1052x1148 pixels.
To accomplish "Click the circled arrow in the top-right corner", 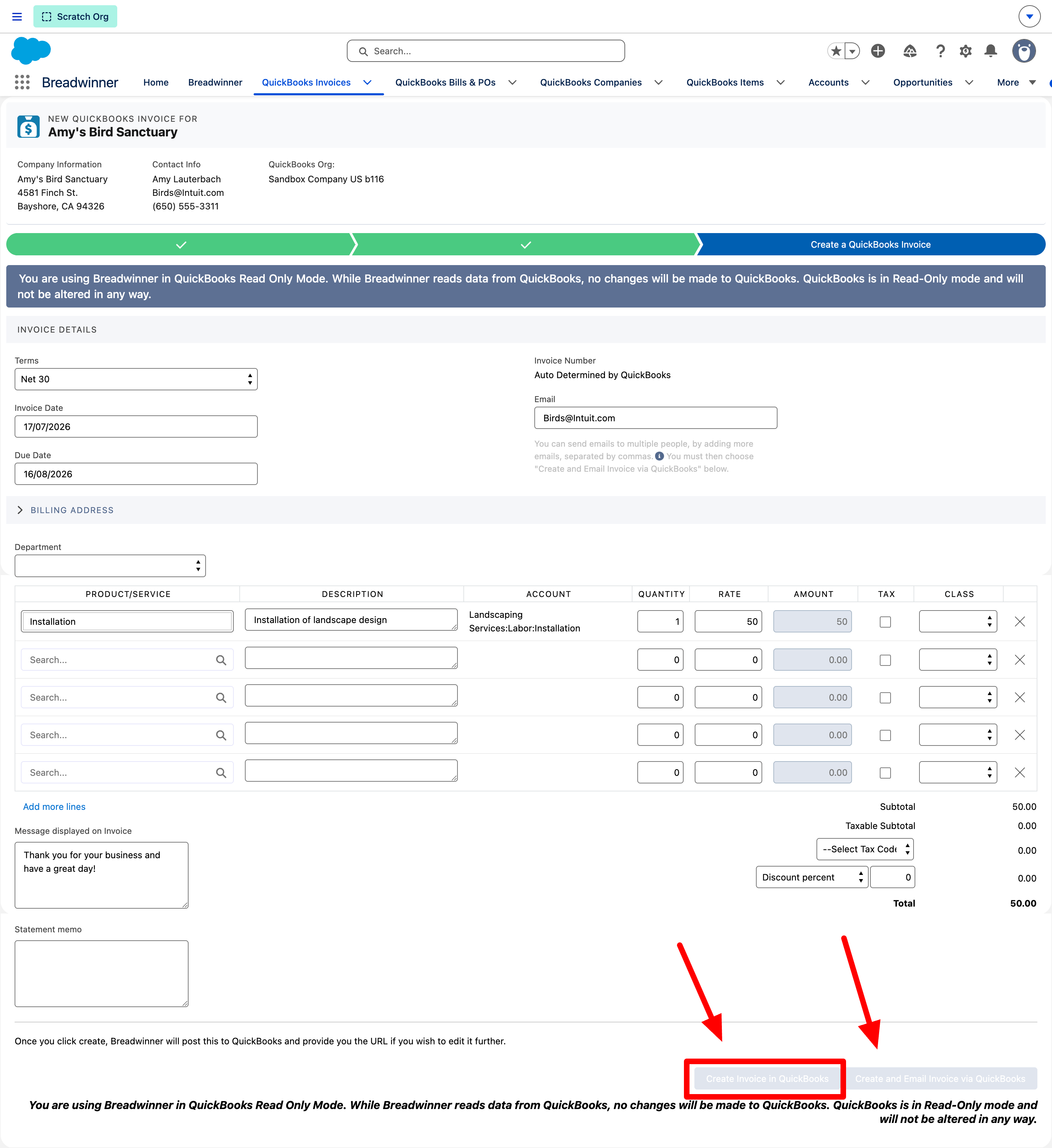I will (1029, 16).
